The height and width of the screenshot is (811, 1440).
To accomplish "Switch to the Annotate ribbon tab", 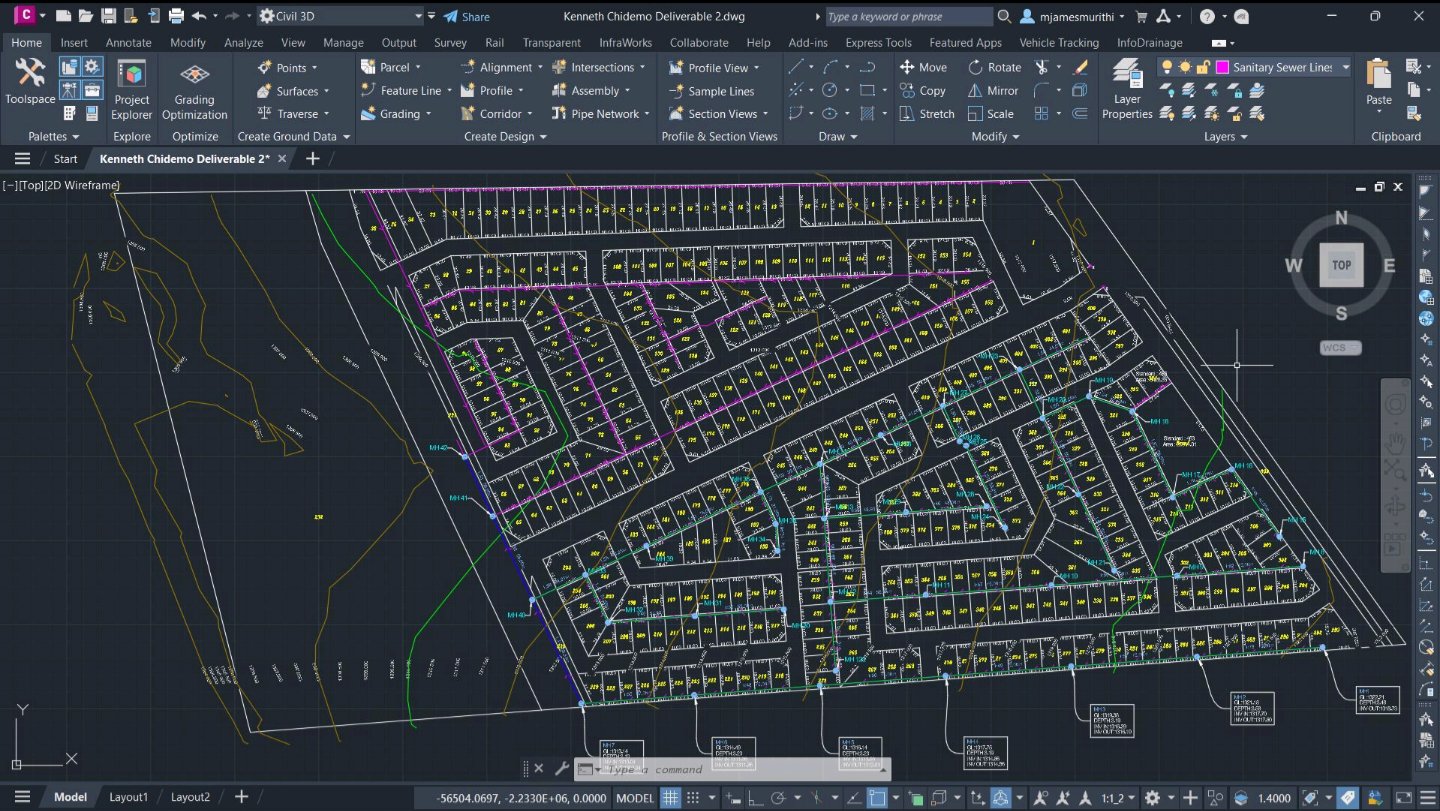I will pyautogui.click(x=129, y=42).
